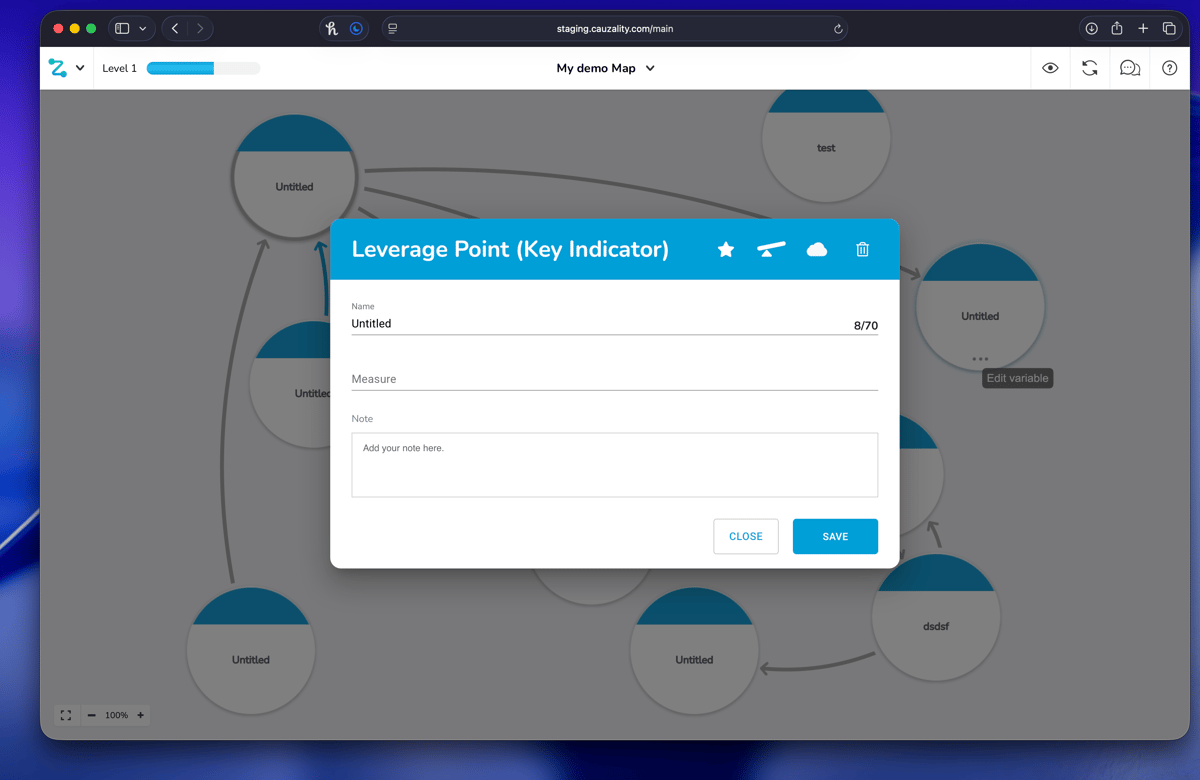The image size is (1200, 780).
Task: Close the Leverage Point dialog
Action: (x=746, y=536)
